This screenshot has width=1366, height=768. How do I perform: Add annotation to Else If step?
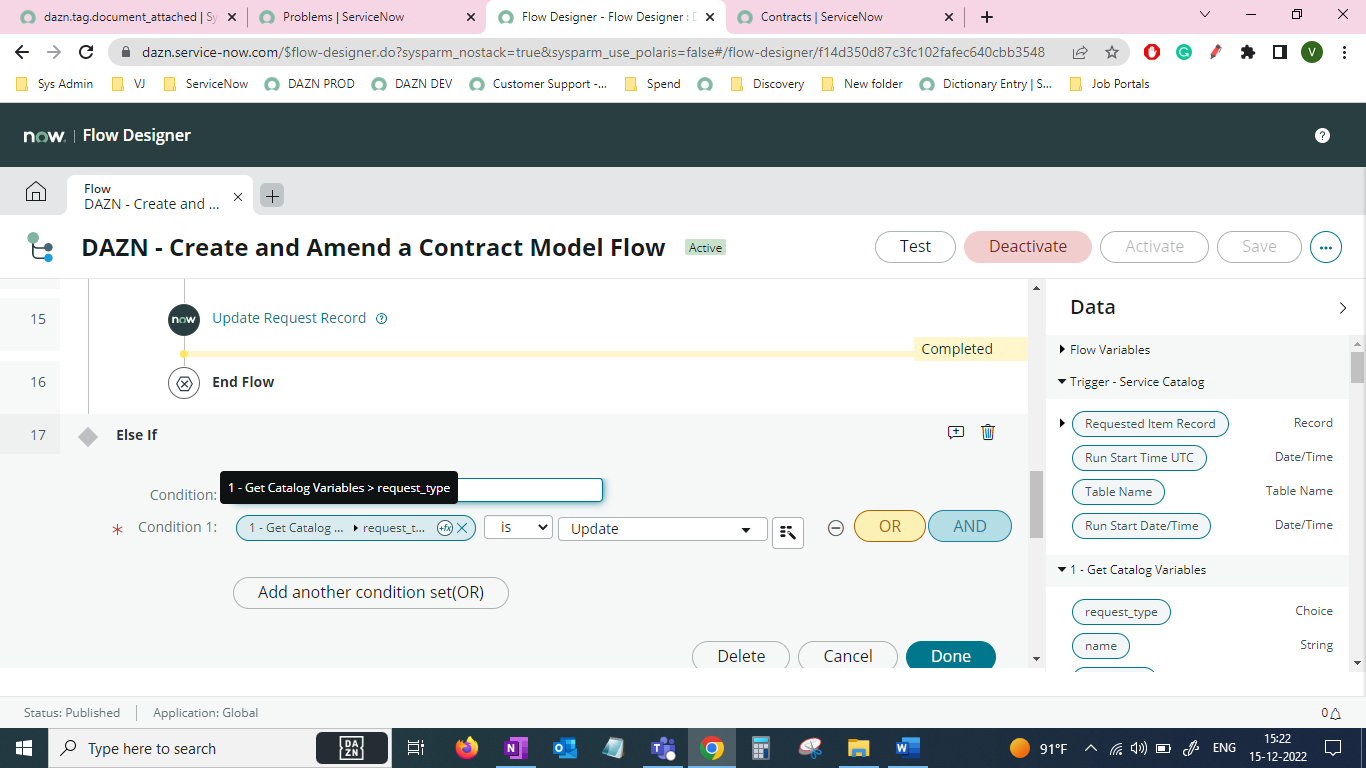pyautogui.click(x=956, y=432)
